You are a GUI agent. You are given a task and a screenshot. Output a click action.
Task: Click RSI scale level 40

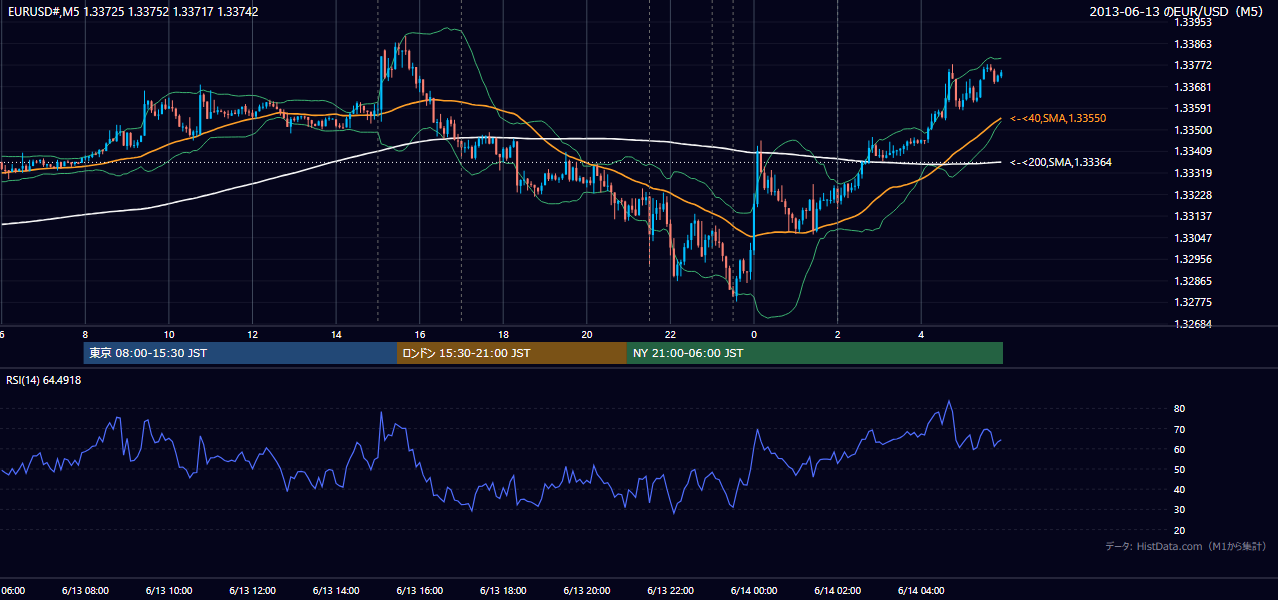[x=1179, y=490]
